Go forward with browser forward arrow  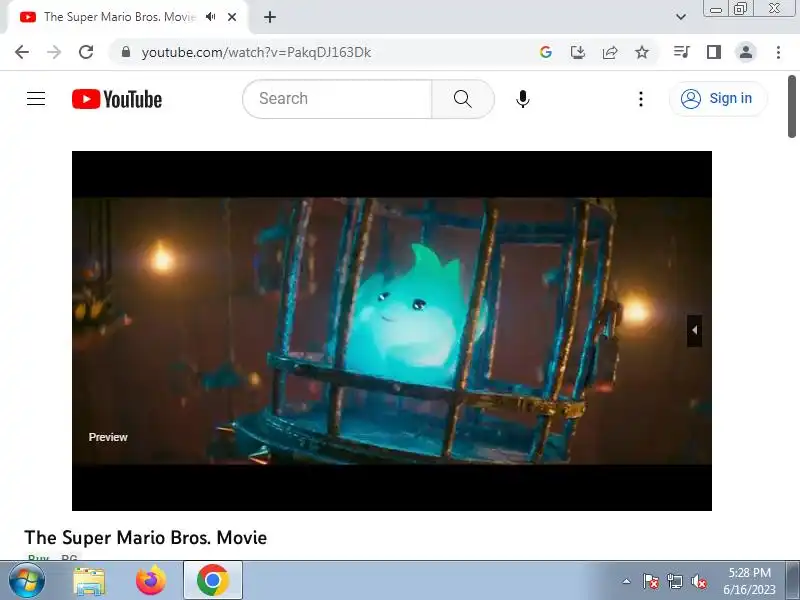pyautogui.click(x=54, y=52)
